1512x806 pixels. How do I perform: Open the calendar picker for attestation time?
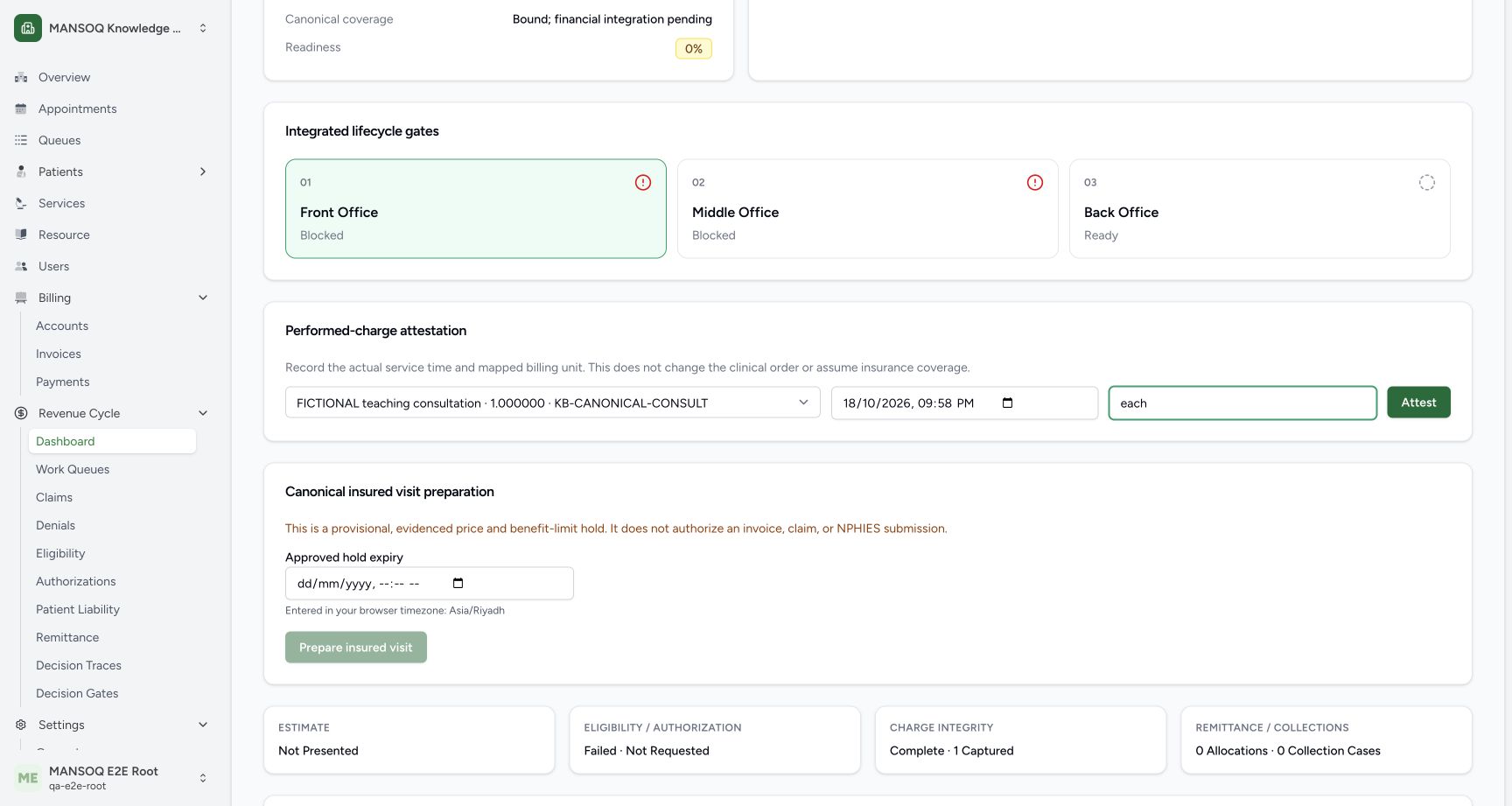1007,403
